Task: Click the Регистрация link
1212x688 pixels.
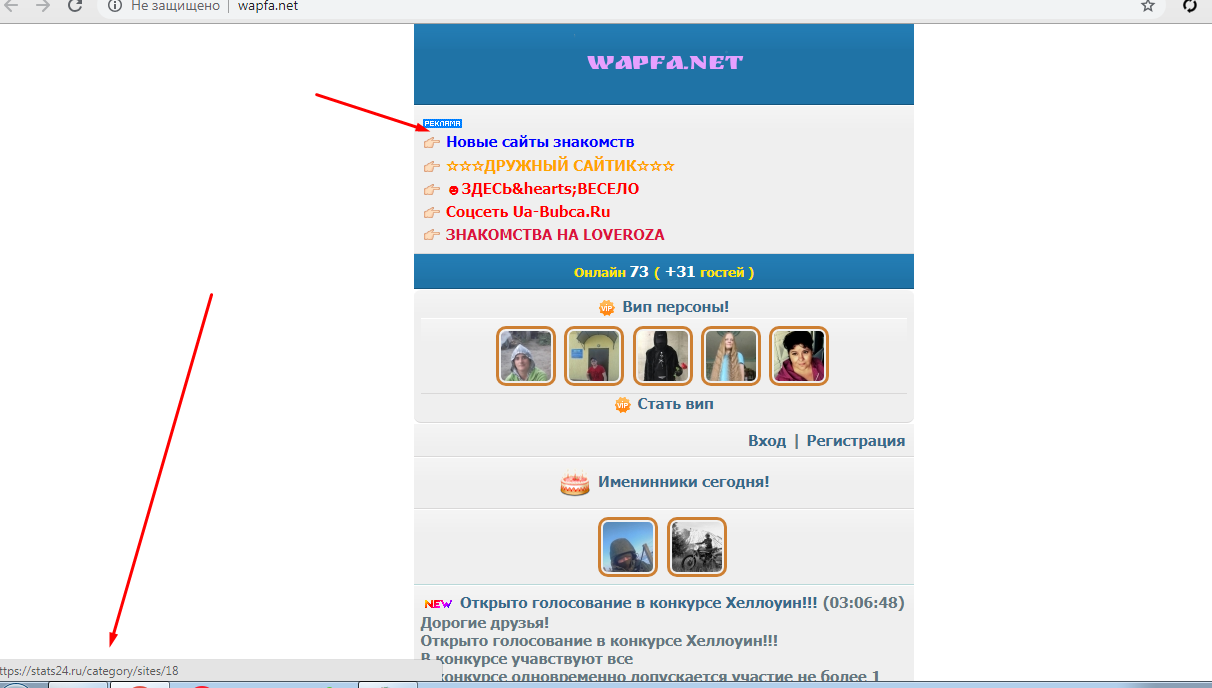Action: [855, 441]
